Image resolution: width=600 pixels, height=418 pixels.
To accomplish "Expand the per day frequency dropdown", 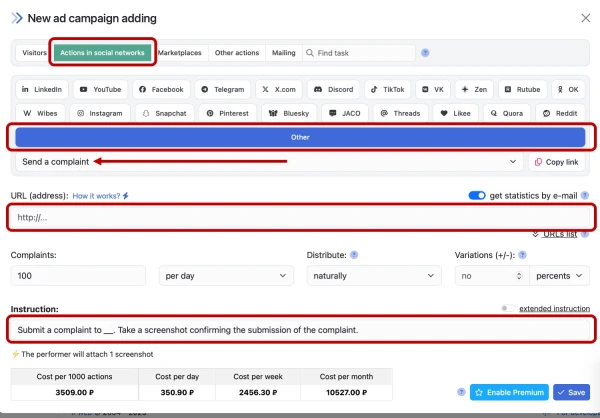I will [x=225, y=275].
